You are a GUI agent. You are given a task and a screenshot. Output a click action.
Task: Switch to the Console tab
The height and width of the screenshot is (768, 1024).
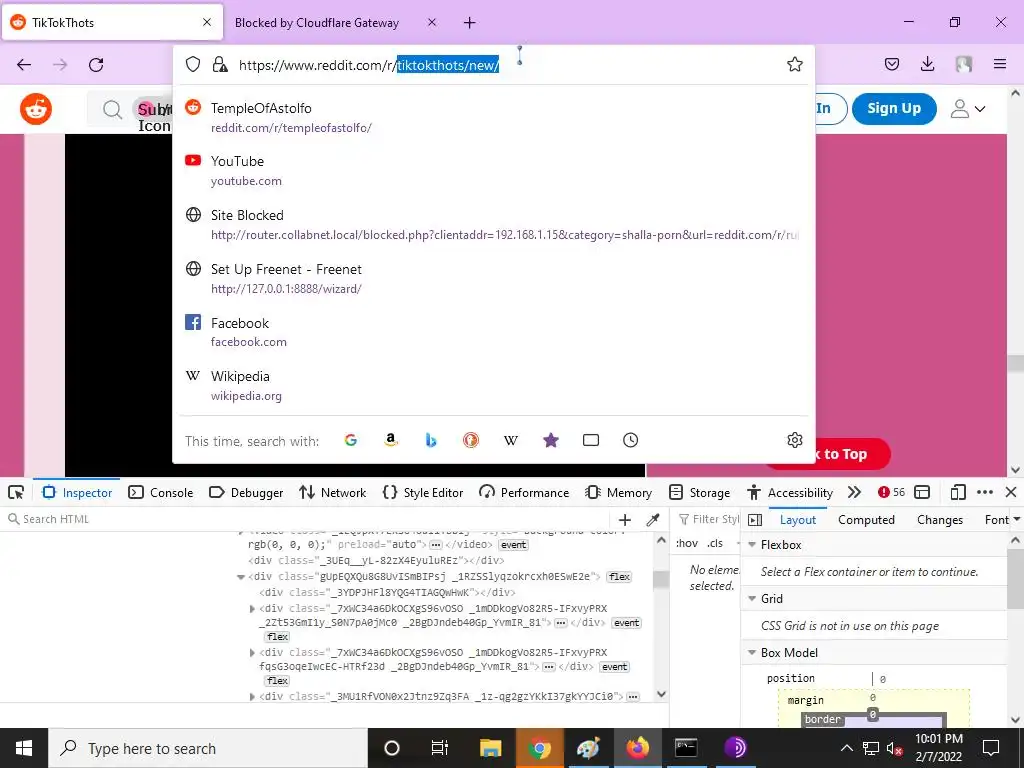pyautogui.click(x=161, y=492)
